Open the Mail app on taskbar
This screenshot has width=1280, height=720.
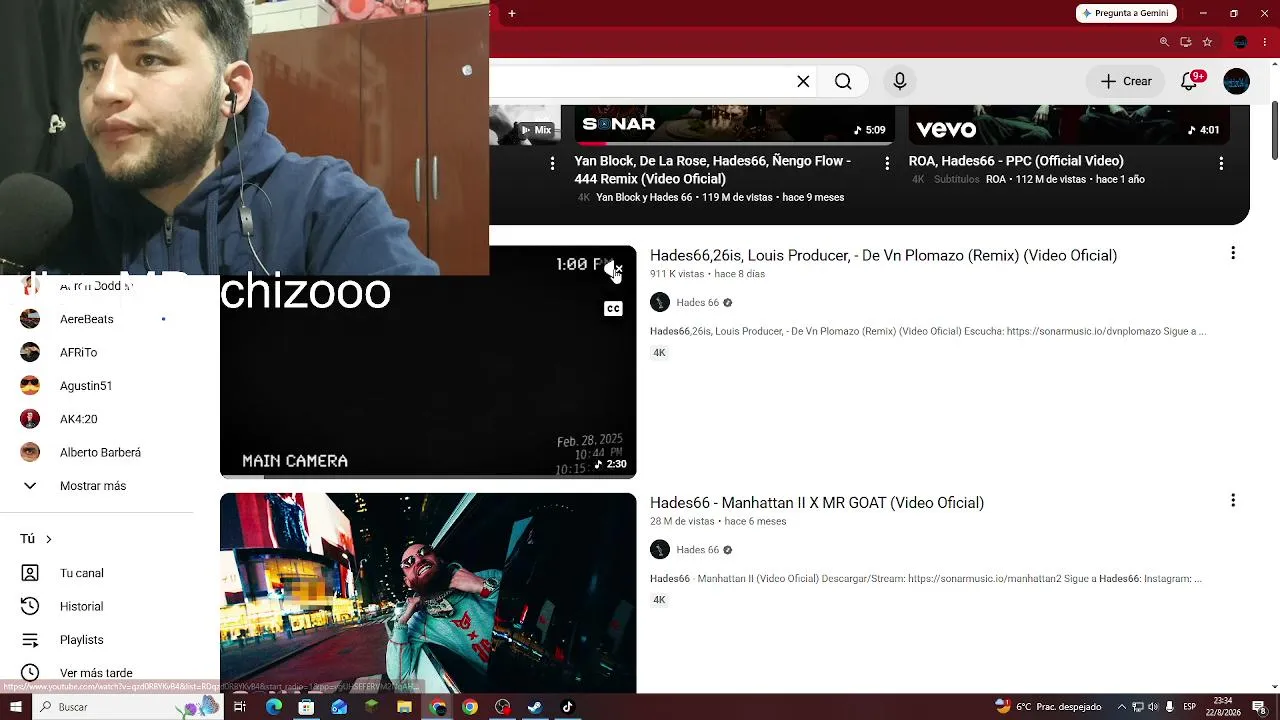tap(339, 707)
